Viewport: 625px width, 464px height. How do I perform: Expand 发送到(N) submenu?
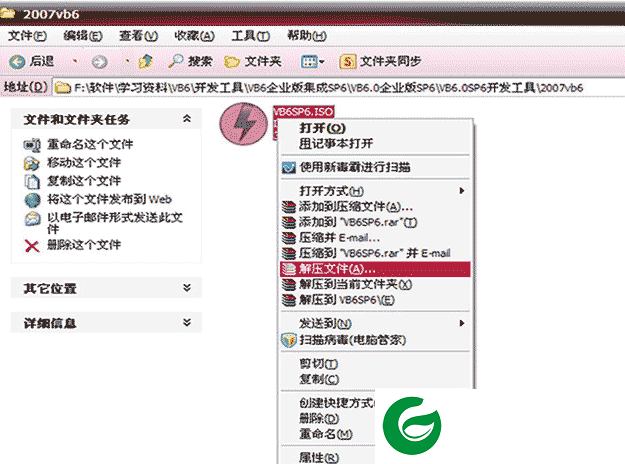coord(375,323)
